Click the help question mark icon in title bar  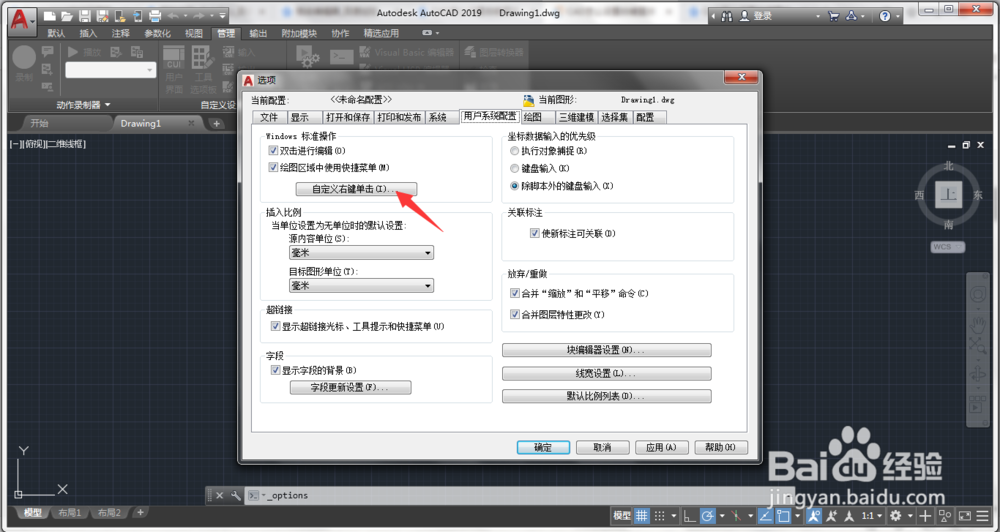[x=885, y=16]
